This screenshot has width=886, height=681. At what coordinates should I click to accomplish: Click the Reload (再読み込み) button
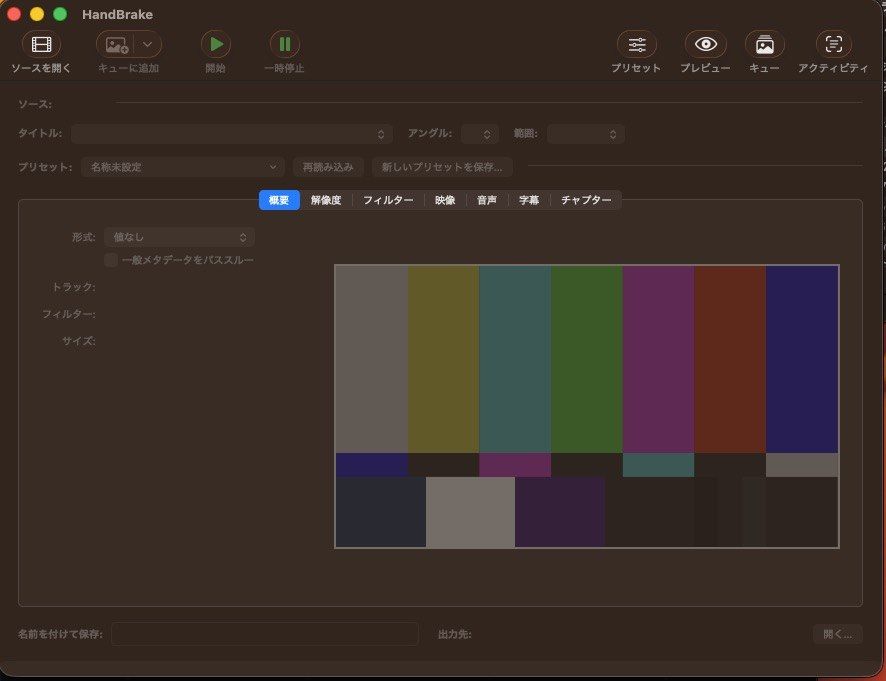point(328,167)
